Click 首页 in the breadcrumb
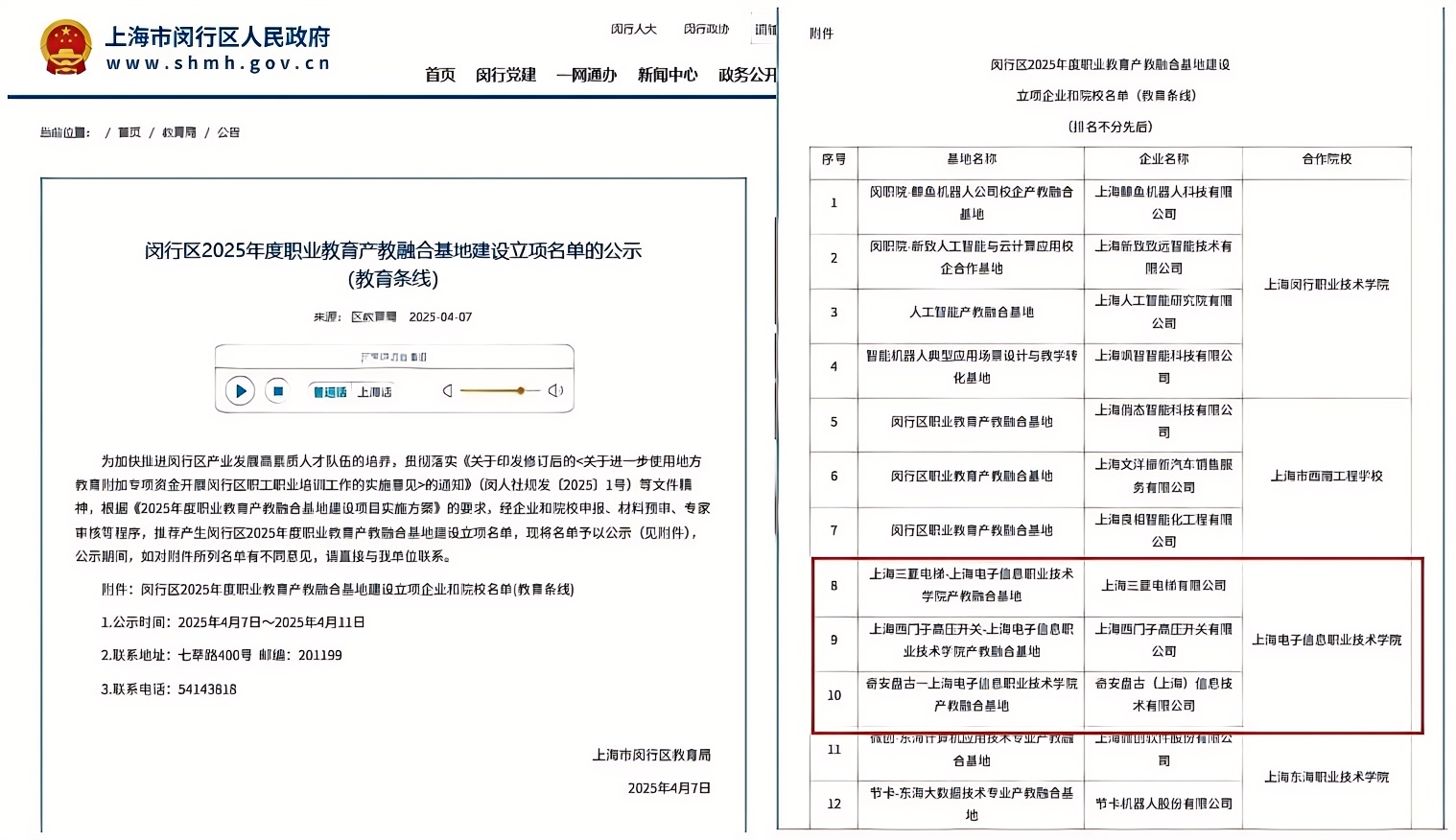1456x840 pixels. pos(129,132)
